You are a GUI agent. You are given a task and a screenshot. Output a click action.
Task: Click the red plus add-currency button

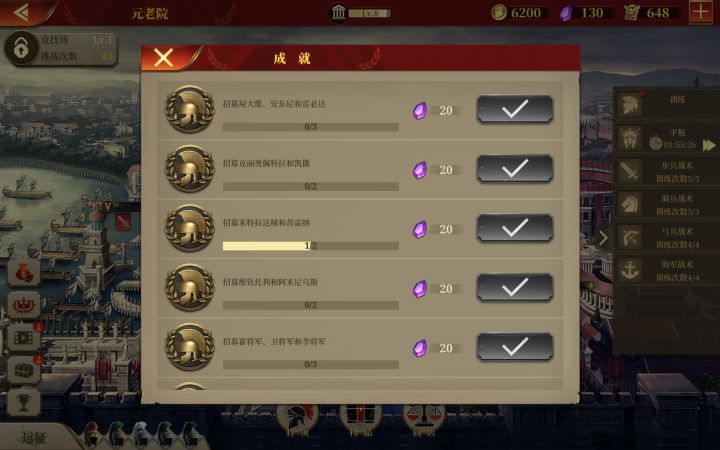(x=701, y=12)
